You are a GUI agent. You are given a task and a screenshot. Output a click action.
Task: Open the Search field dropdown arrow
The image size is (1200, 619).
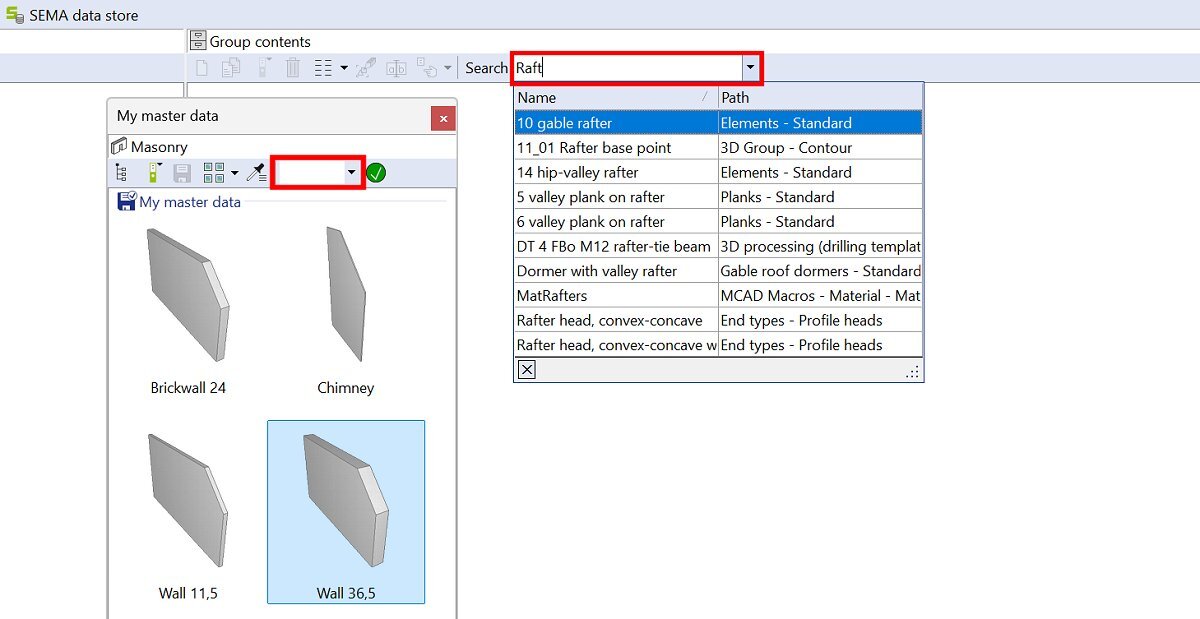pyautogui.click(x=750, y=68)
